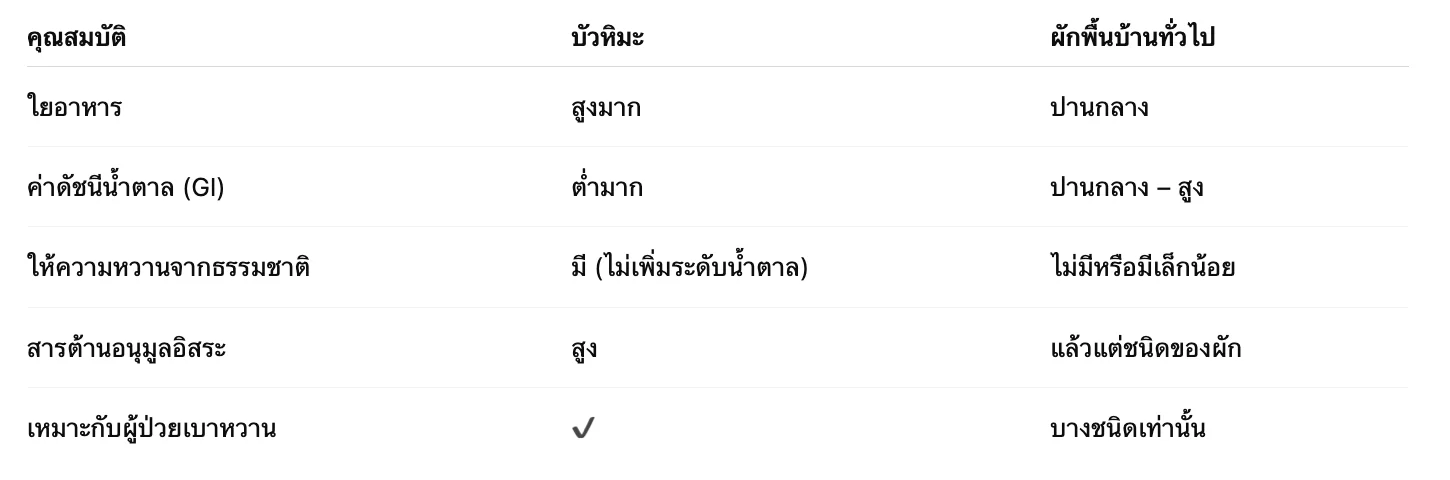Click the แล้วแต่ชนิดของผัก cell
The image size is (1450, 480).
(x=1145, y=349)
